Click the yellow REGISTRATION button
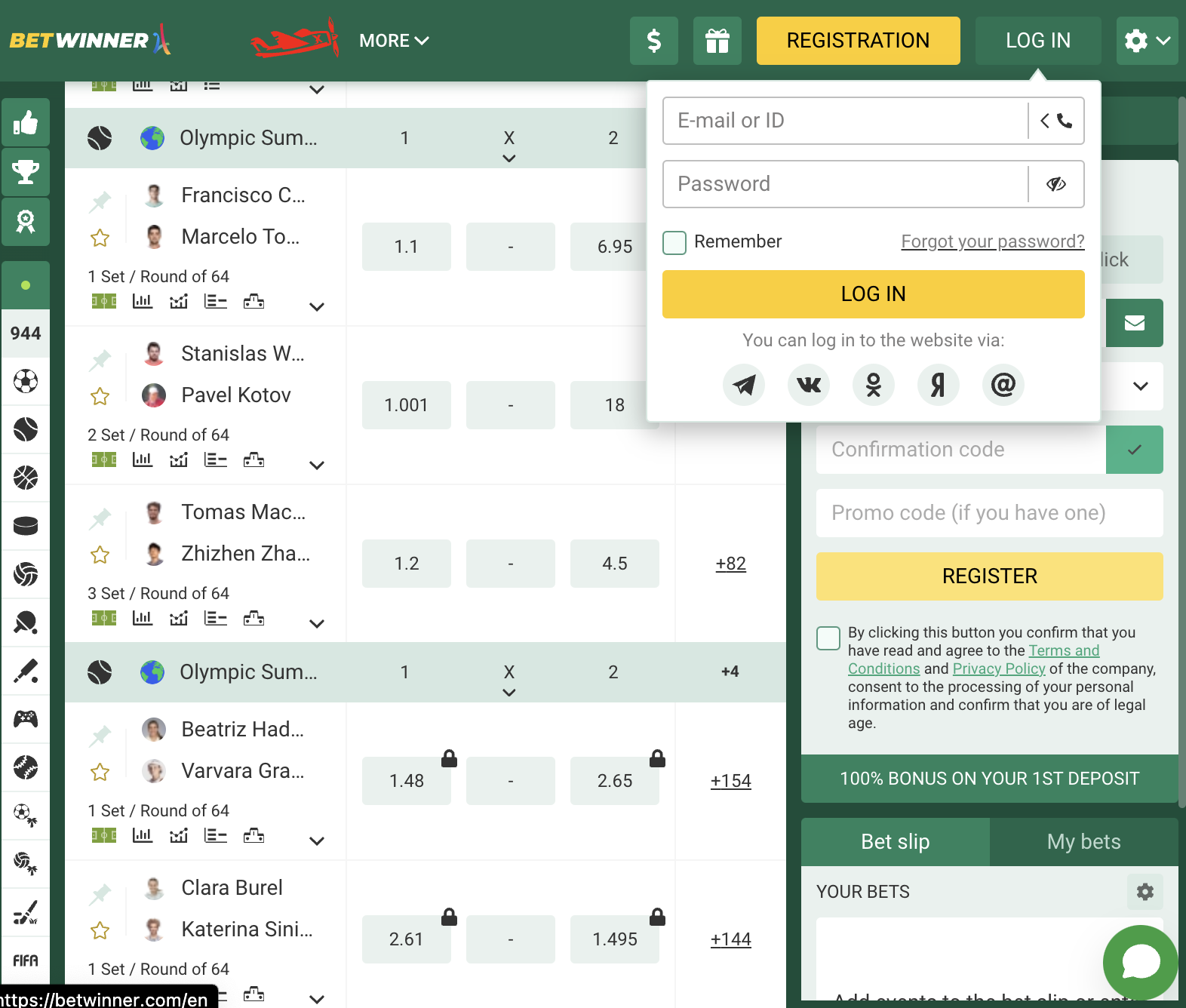 click(858, 41)
